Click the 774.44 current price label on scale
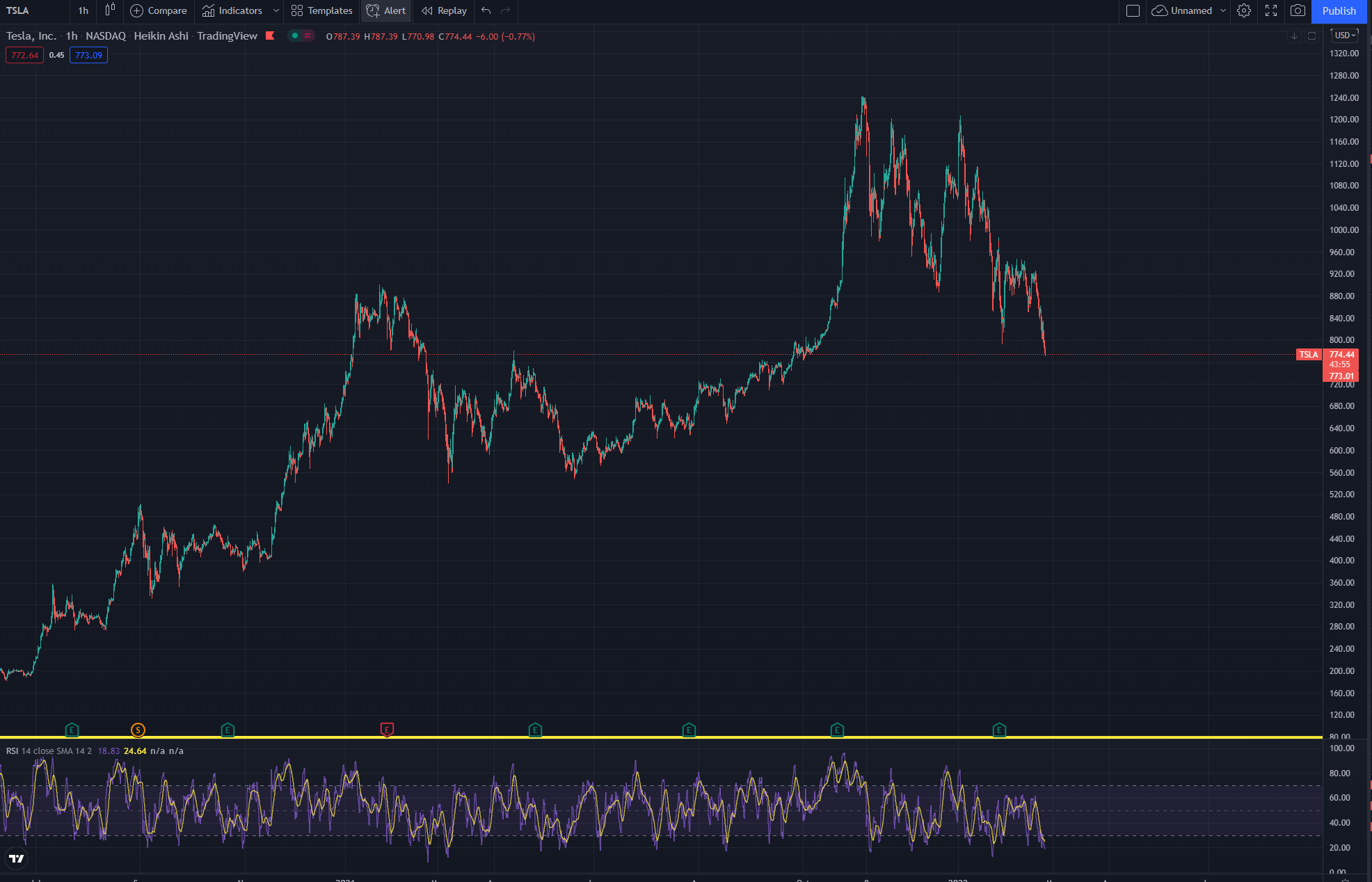The width and height of the screenshot is (1372, 882). click(x=1341, y=354)
